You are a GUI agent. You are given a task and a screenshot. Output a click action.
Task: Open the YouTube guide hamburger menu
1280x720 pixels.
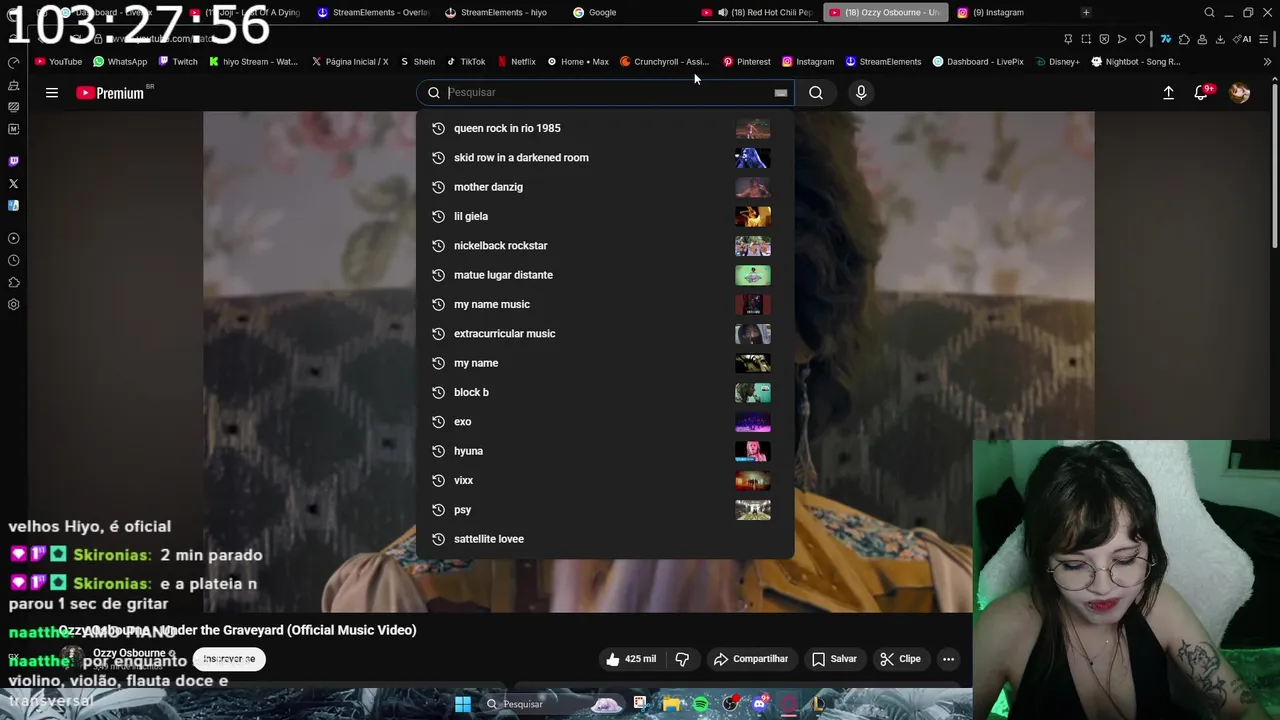[x=52, y=93]
